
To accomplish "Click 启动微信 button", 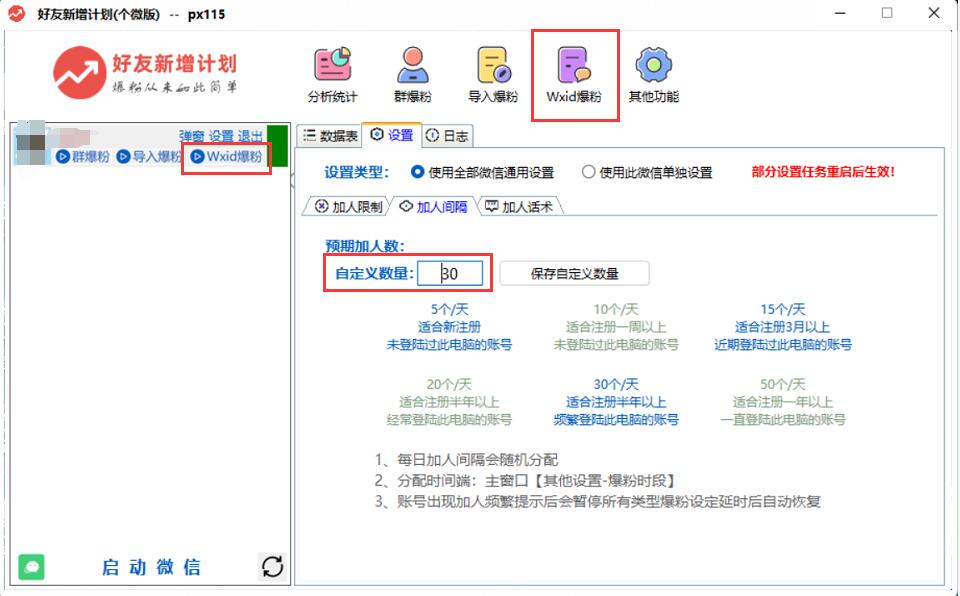I will pos(151,567).
